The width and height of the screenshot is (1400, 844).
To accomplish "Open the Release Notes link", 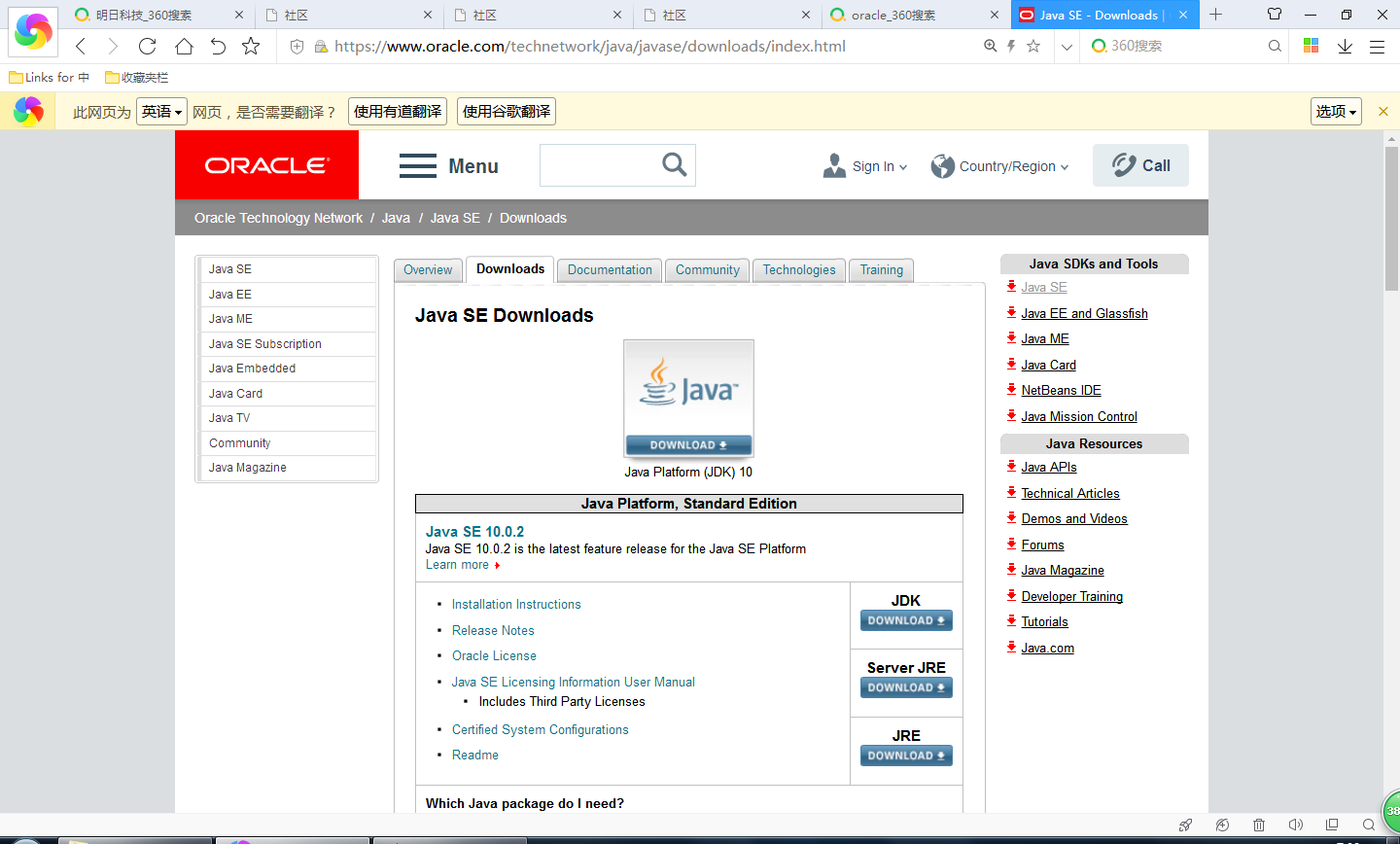I will 493,631.
